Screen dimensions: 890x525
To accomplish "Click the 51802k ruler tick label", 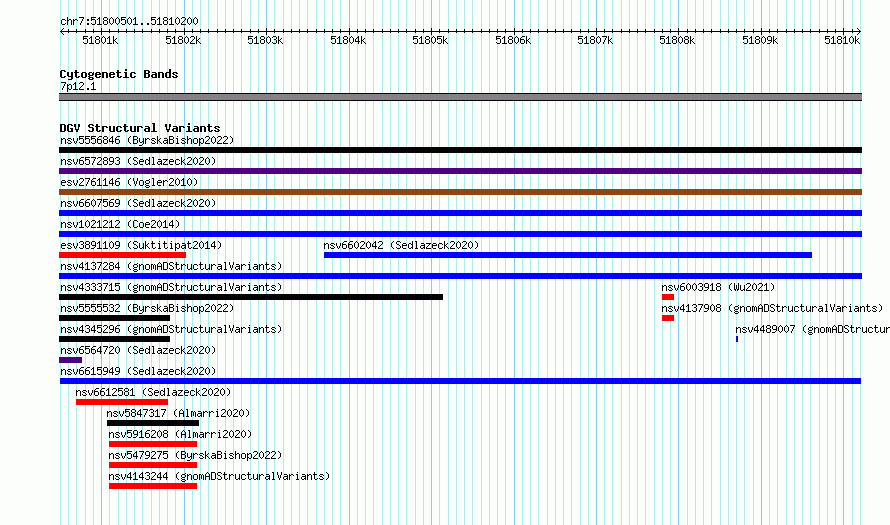I will pyautogui.click(x=183, y=40).
